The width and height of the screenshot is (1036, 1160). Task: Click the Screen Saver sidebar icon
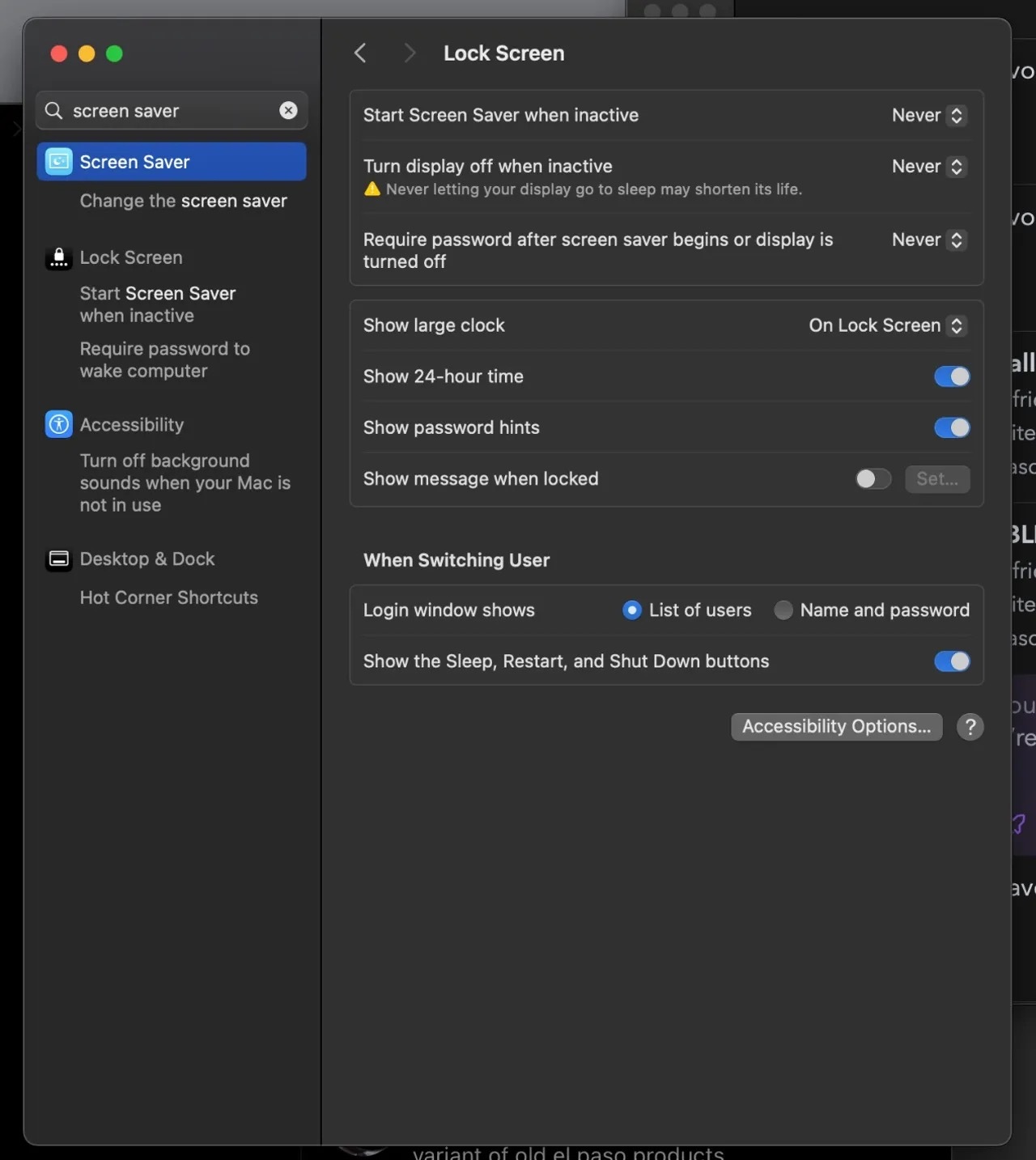tap(58, 162)
